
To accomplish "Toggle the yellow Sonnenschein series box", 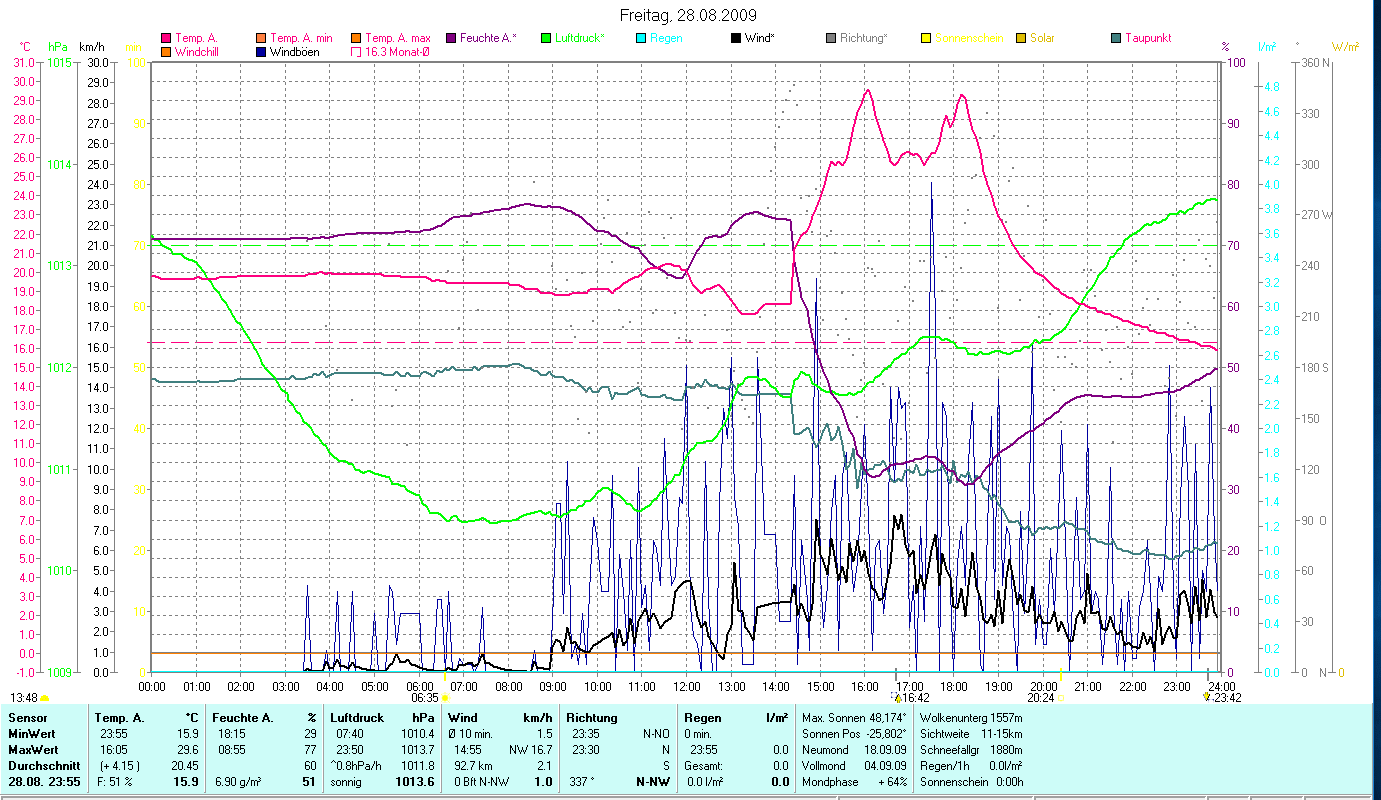I will (x=926, y=39).
